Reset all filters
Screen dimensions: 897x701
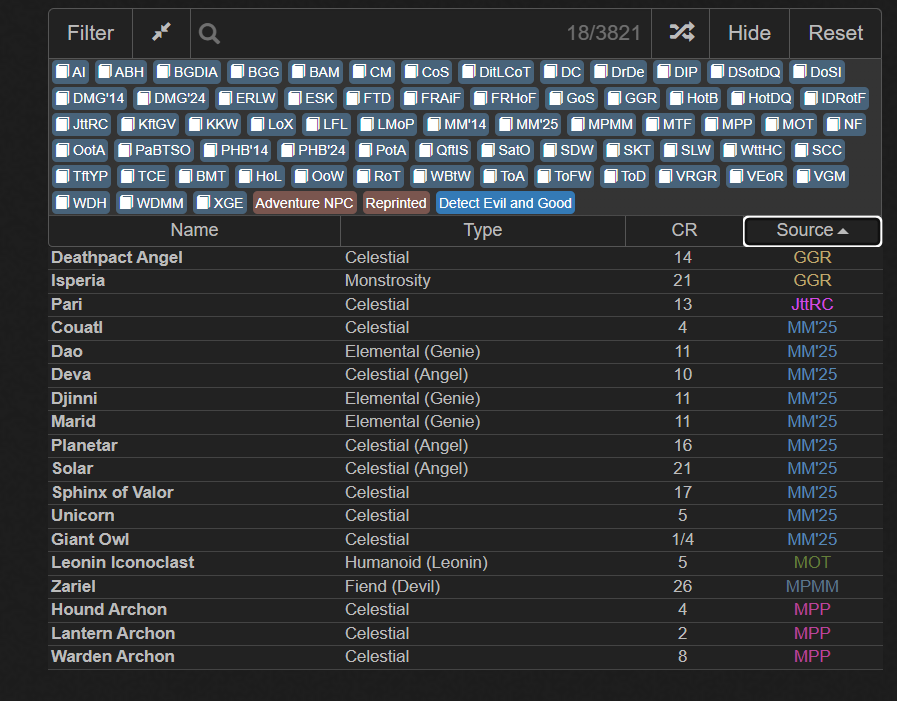[835, 33]
